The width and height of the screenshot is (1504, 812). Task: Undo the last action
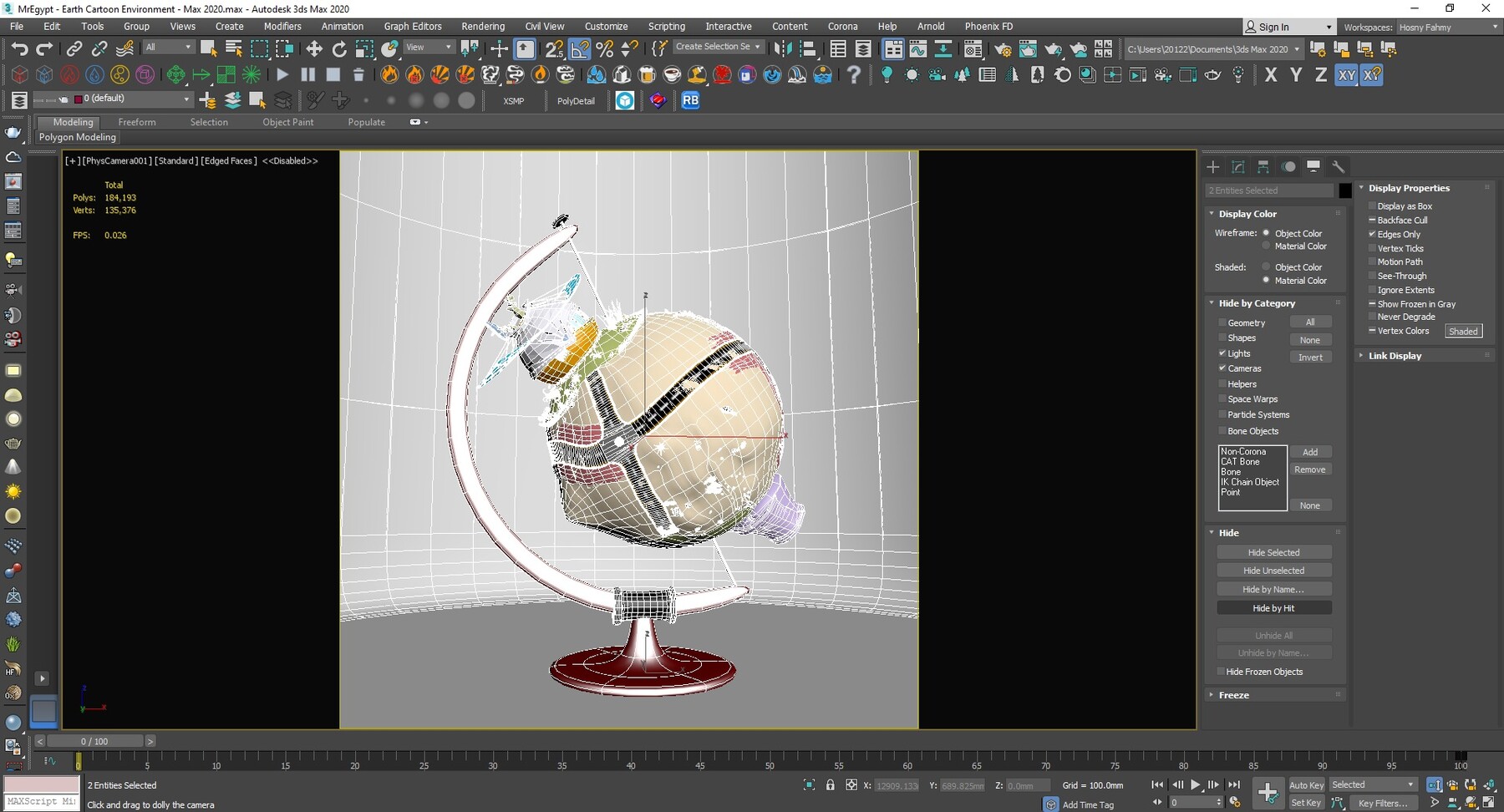[21, 48]
